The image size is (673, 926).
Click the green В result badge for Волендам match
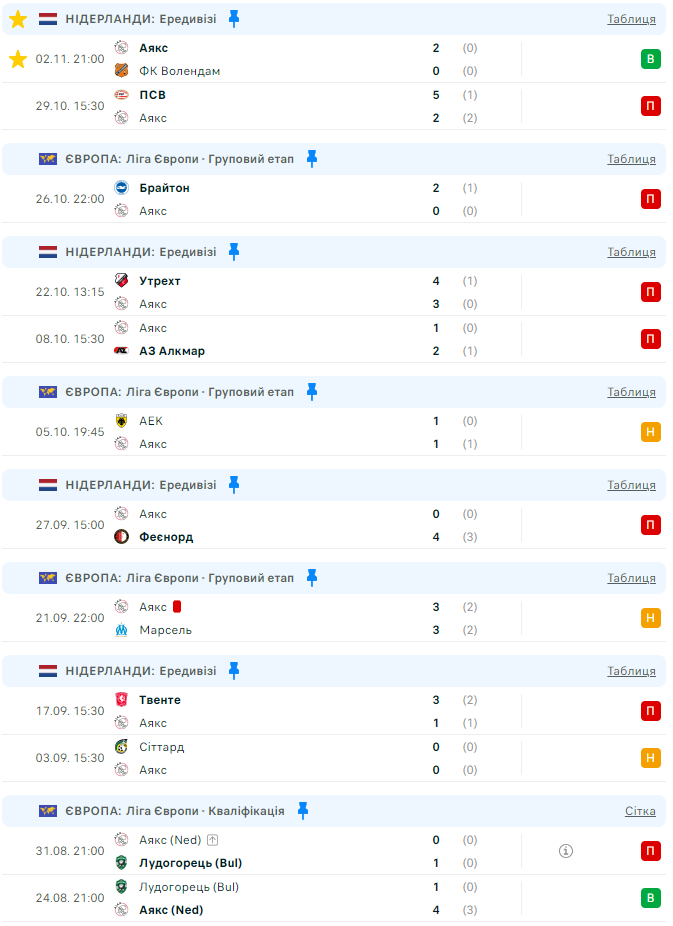click(x=651, y=59)
